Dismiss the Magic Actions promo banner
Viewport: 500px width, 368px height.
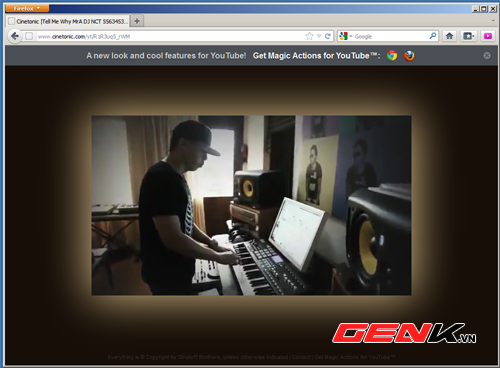(487, 56)
